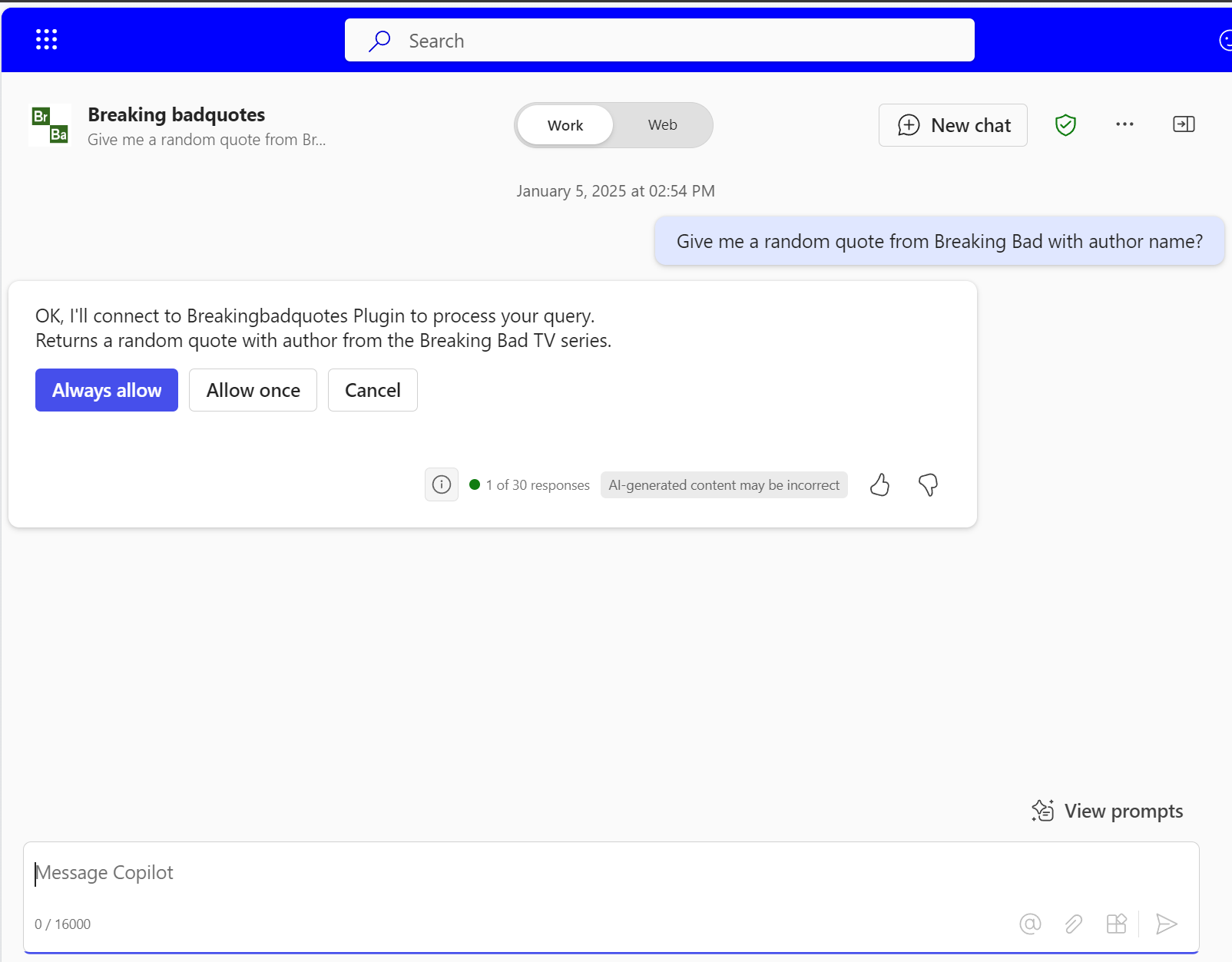Click the January 5, 2025 timestamp
The height and width of the screenshot is (962, 1232).
615,191
